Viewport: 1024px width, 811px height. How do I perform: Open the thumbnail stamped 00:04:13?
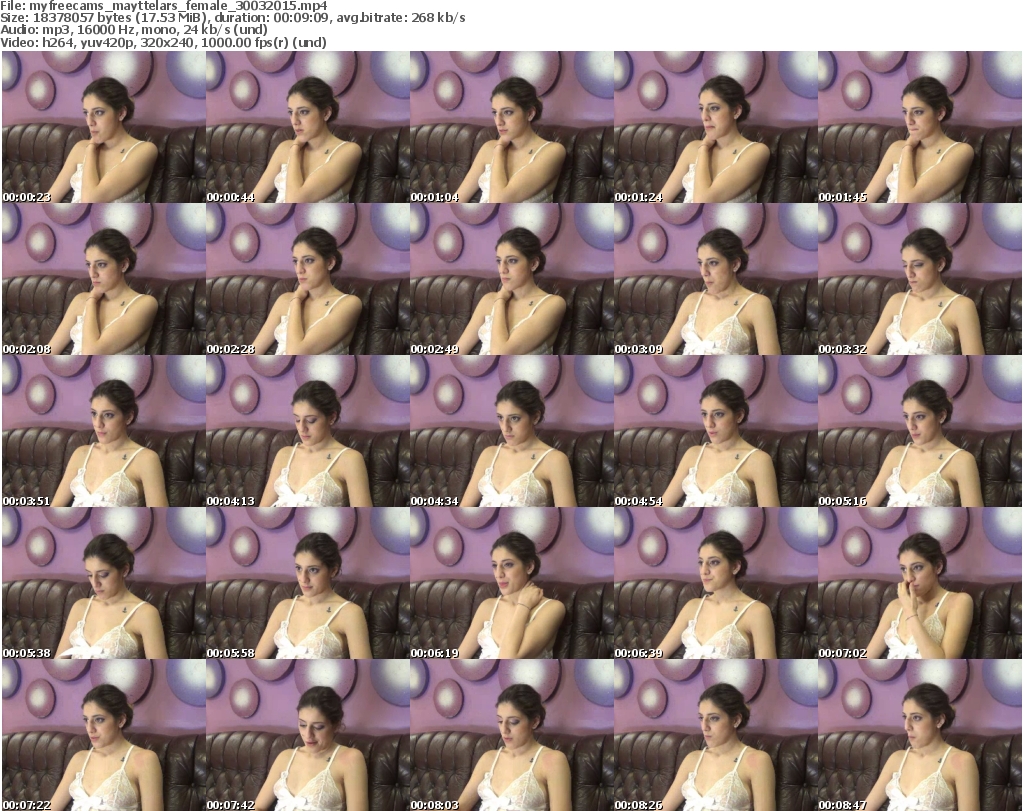[308, 431]
